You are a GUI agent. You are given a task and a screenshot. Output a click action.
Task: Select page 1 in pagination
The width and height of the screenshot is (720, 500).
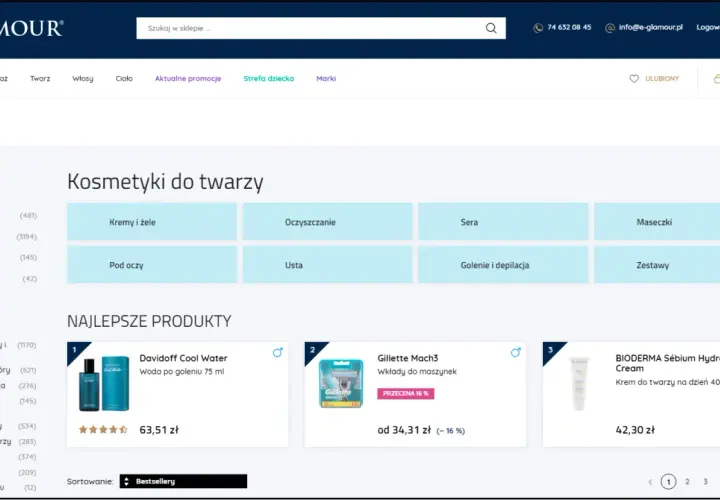pos(669,482)
